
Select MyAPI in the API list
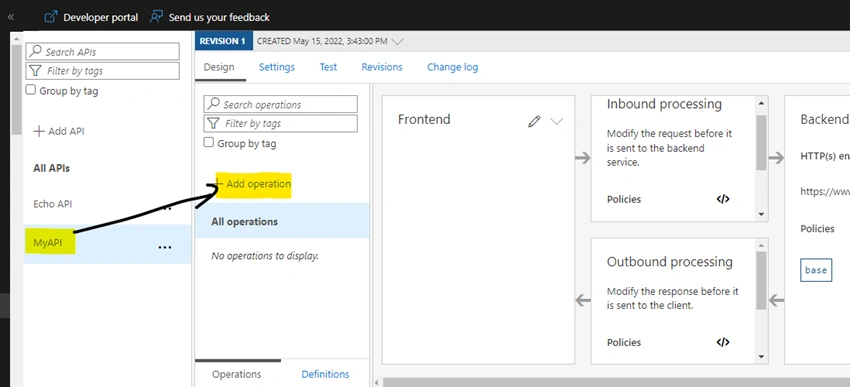coord(48,243)
